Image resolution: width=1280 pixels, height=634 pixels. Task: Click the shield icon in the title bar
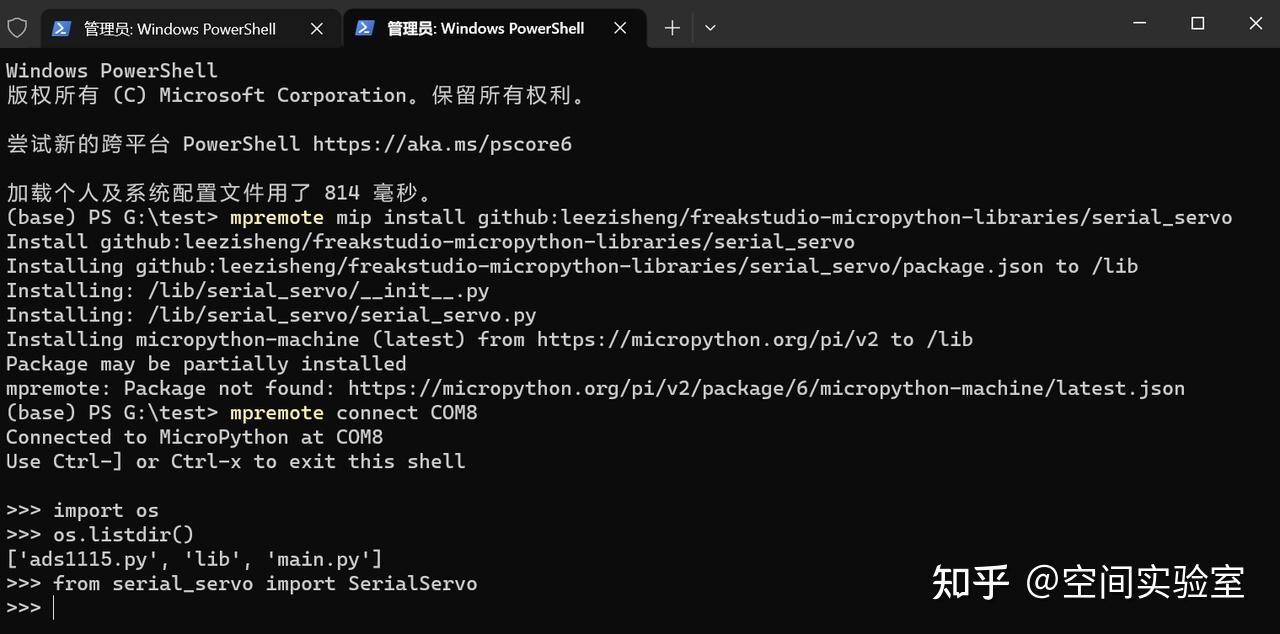click(x=17, y=27)
